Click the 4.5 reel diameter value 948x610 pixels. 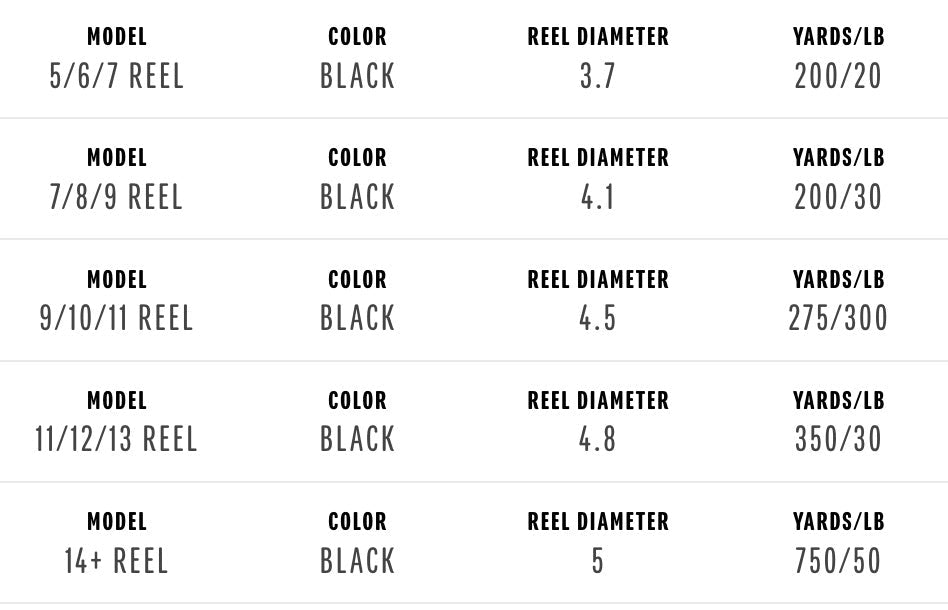click(x=597, y=319)
